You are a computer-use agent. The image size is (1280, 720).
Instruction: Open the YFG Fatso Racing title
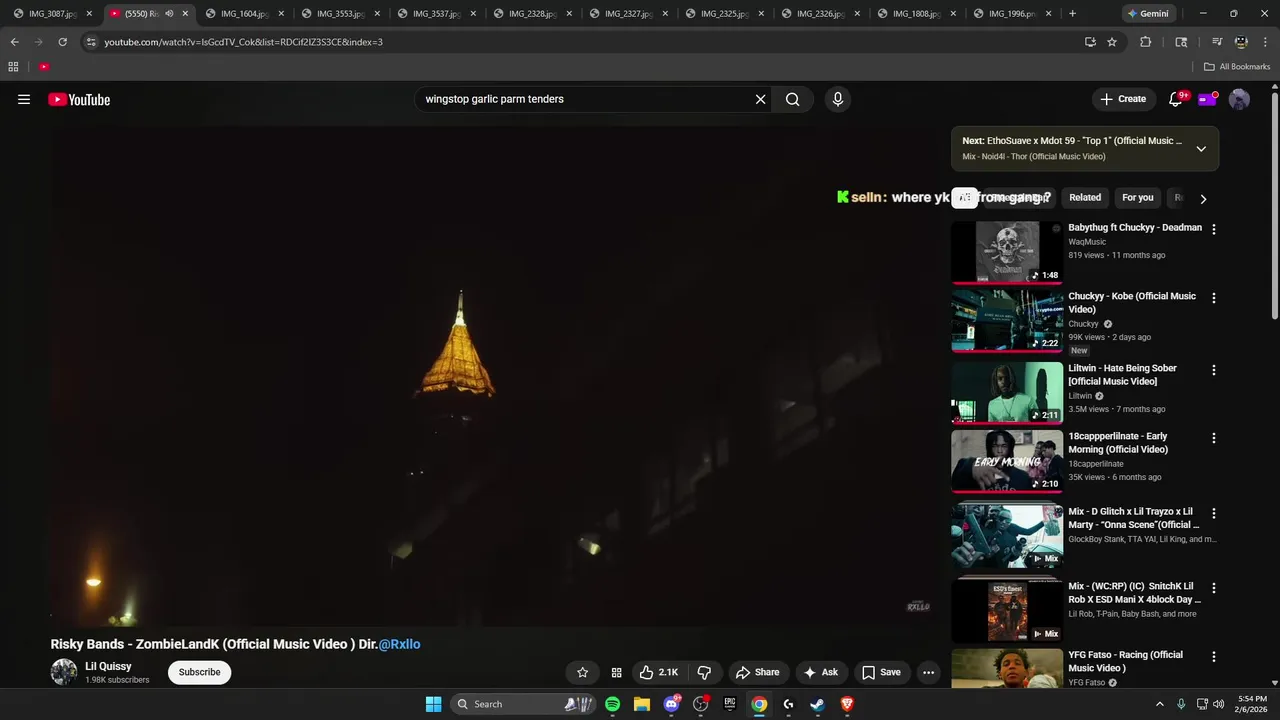tap(1125, 661)
